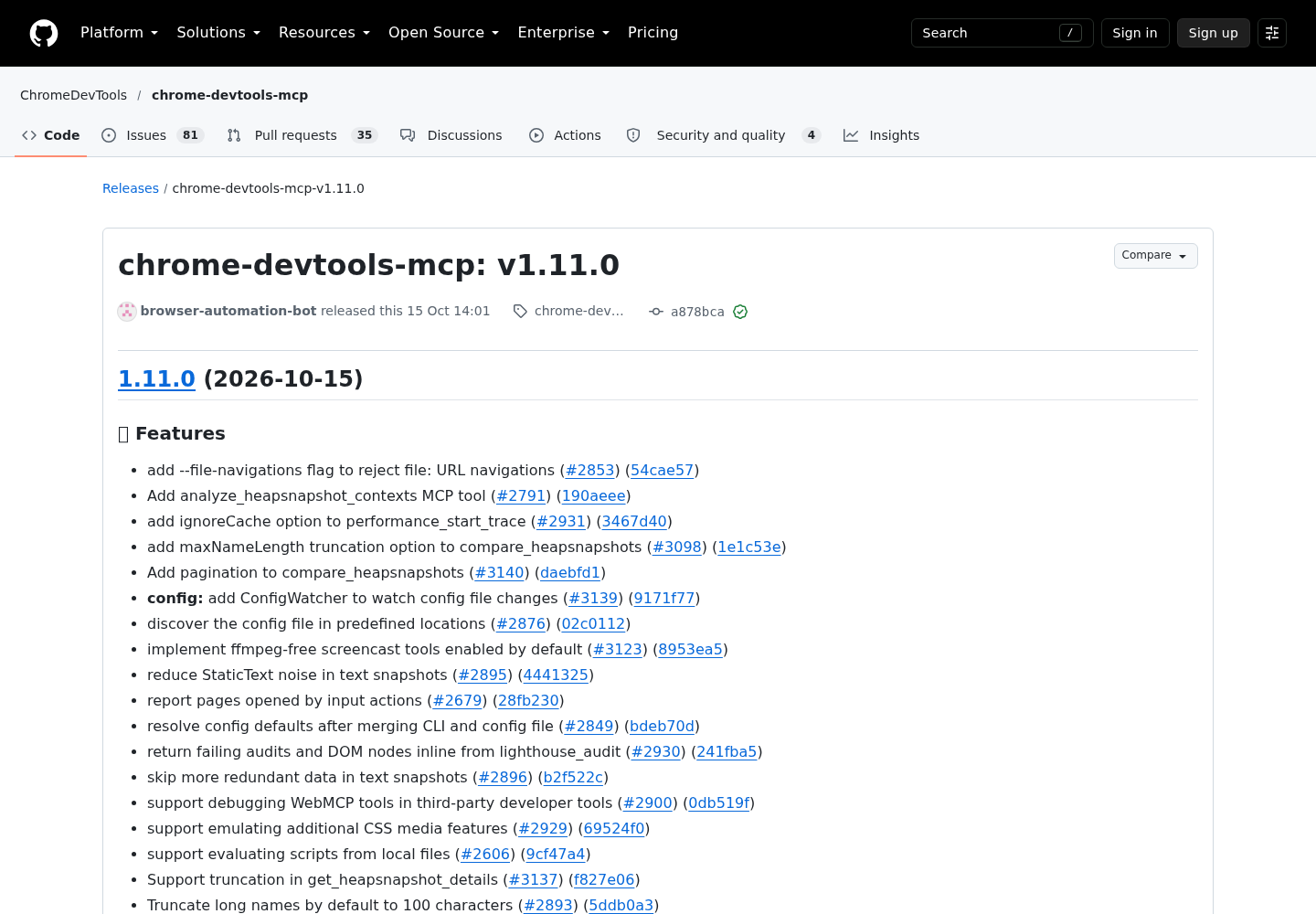
Task: Open pull request #3137
Action: click(x=534, y=879)
